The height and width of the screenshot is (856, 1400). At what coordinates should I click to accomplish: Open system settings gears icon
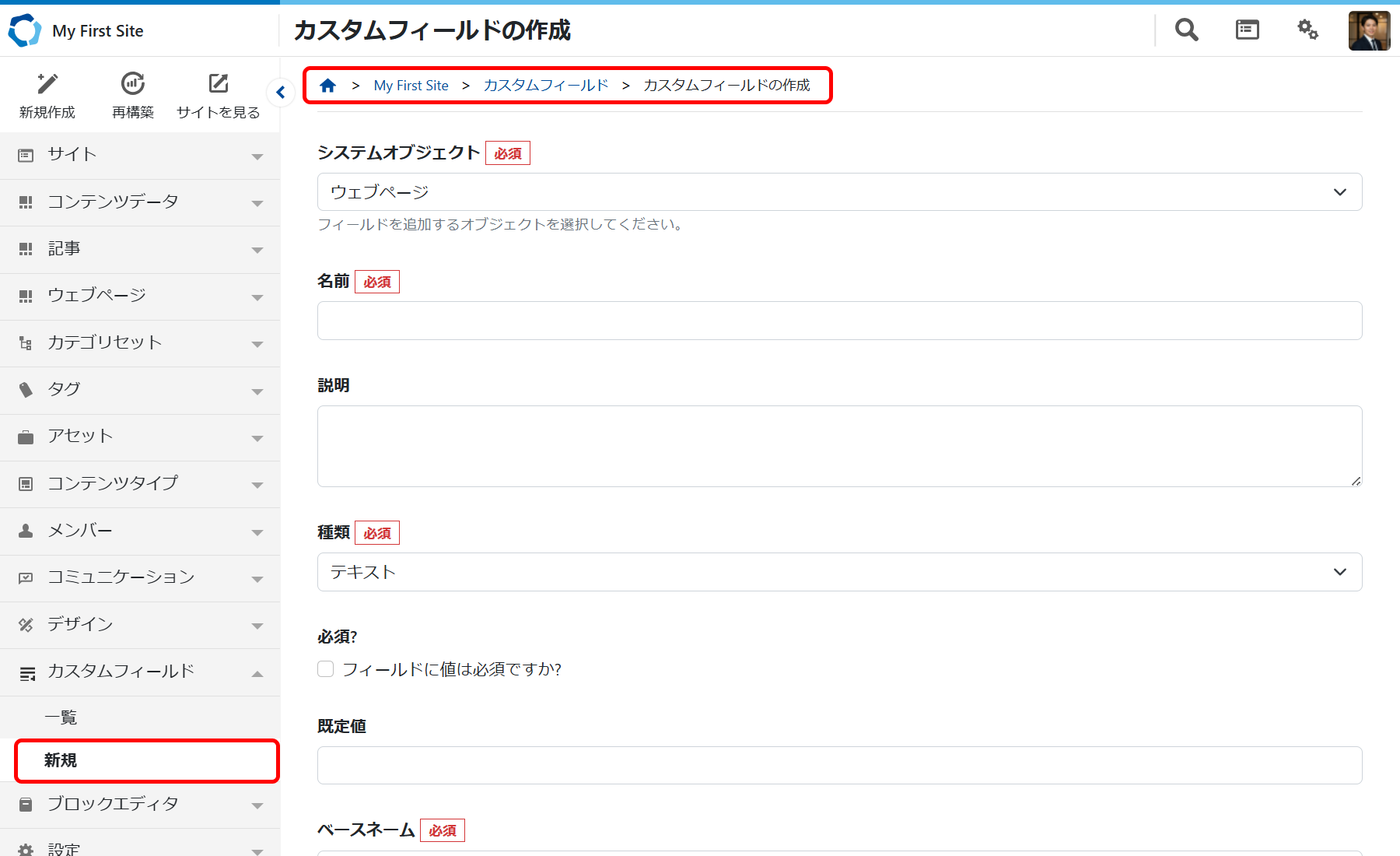[x=1307, y=30]
